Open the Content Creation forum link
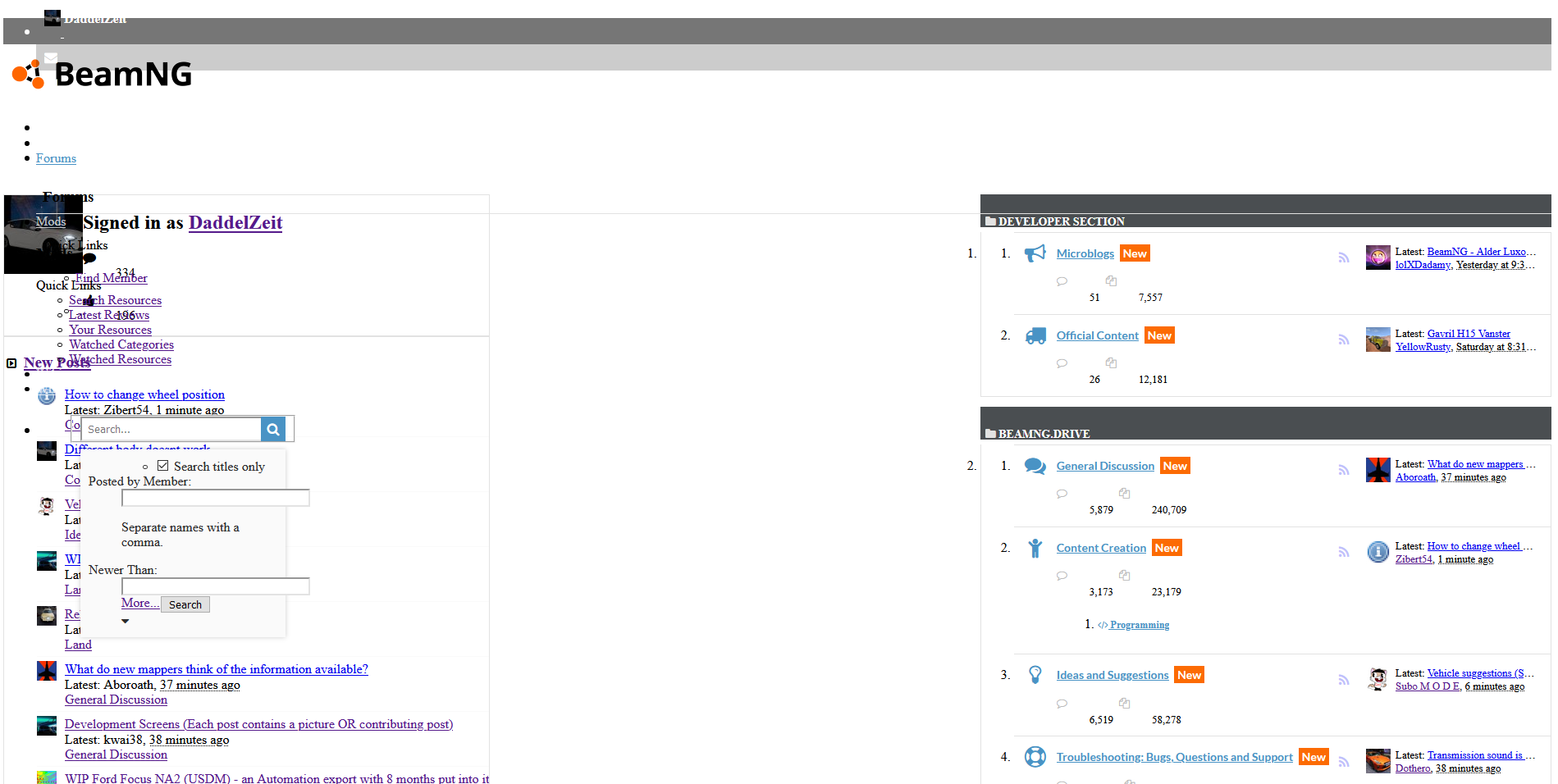Image resolution: width=1558 pixels, height=784 pixels. click(1102, 548)
